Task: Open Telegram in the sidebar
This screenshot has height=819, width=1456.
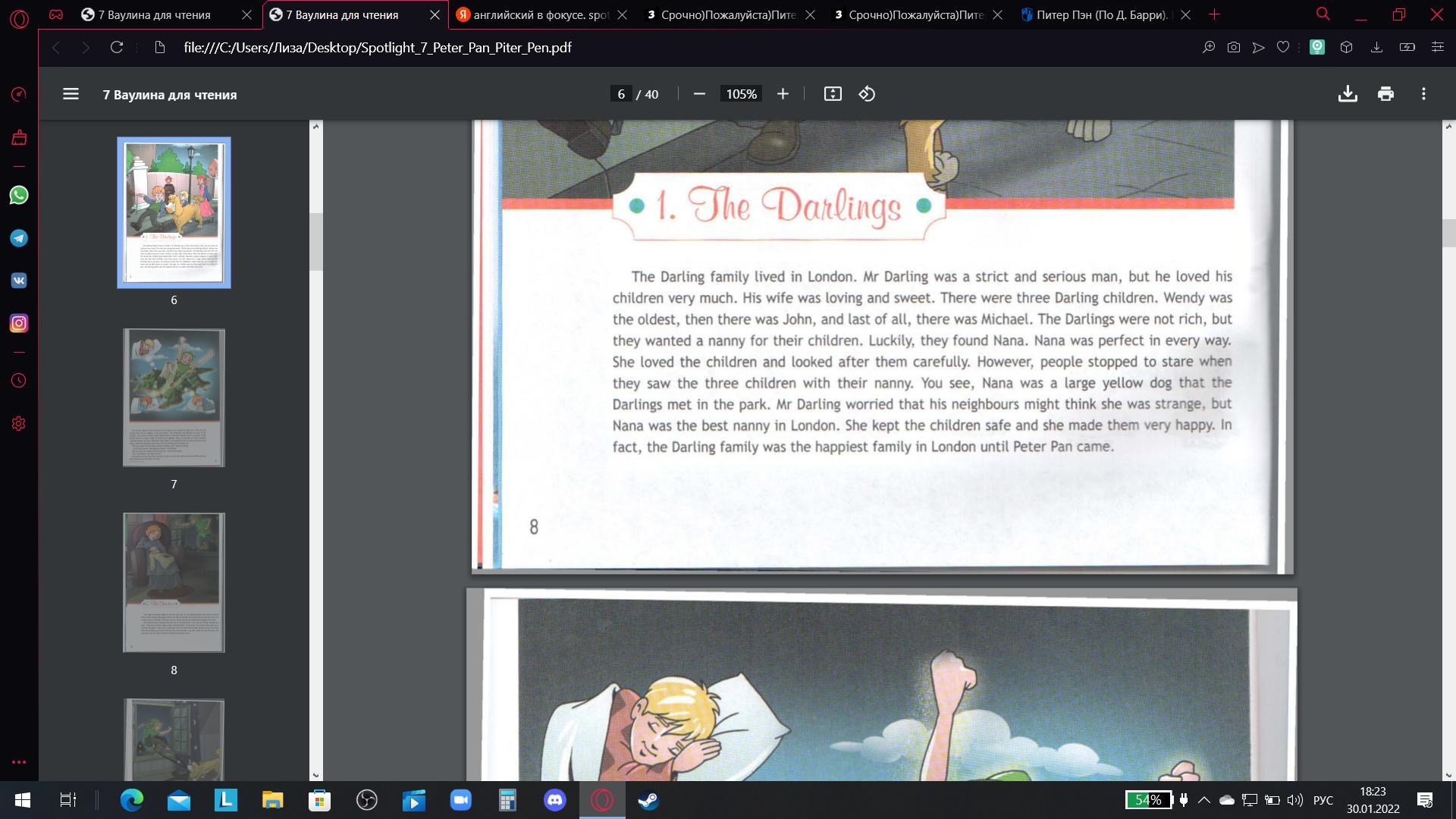Action: (19, 238)
